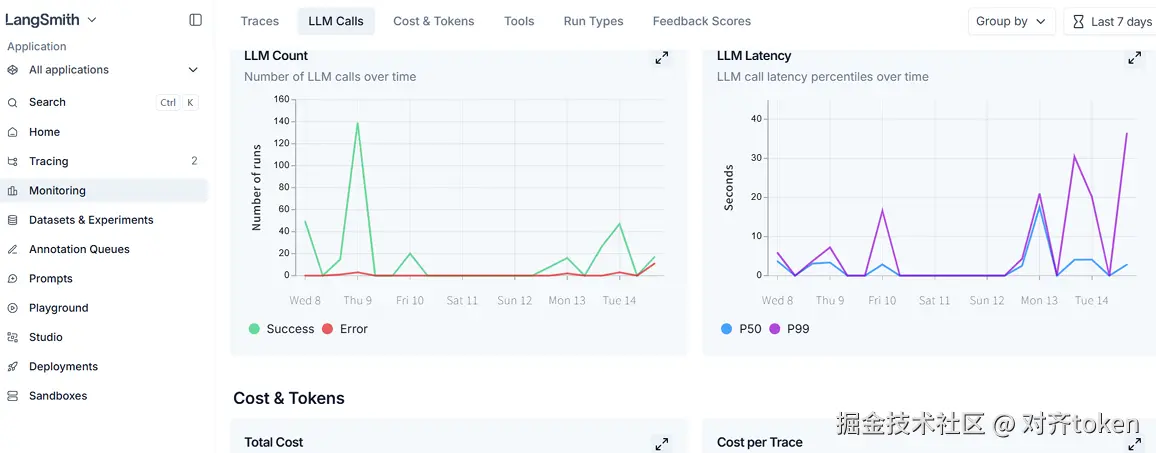The height and width of the screenshot is (453, 1156).
Task: Click the Total Cost chart title
Action: click(274, 443)
